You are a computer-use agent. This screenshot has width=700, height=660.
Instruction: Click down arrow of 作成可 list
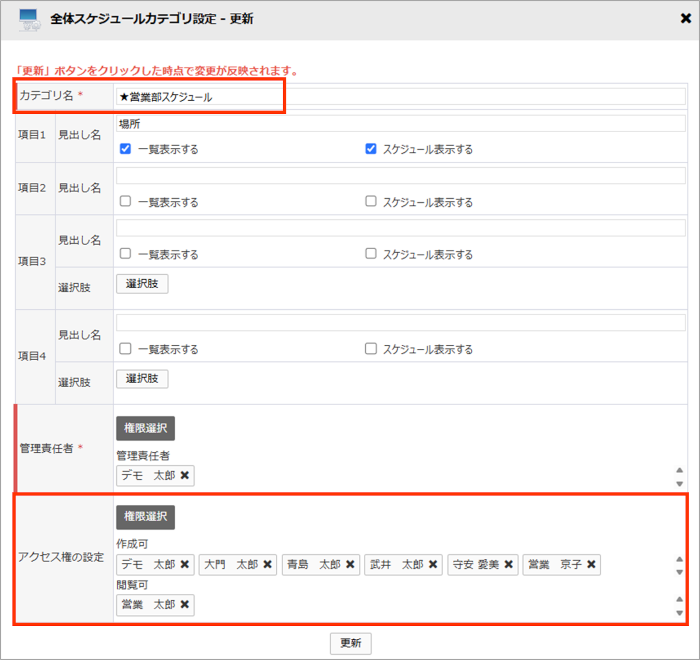(x=679, y=572)
